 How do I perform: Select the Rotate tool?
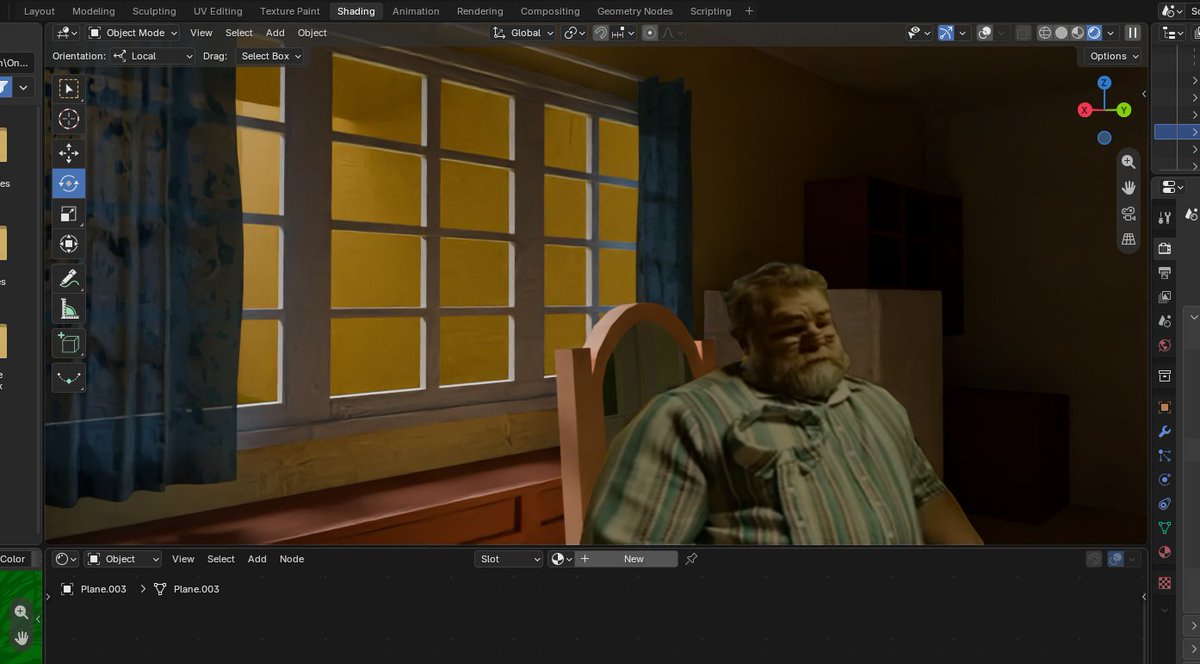(x=68, y=183)
